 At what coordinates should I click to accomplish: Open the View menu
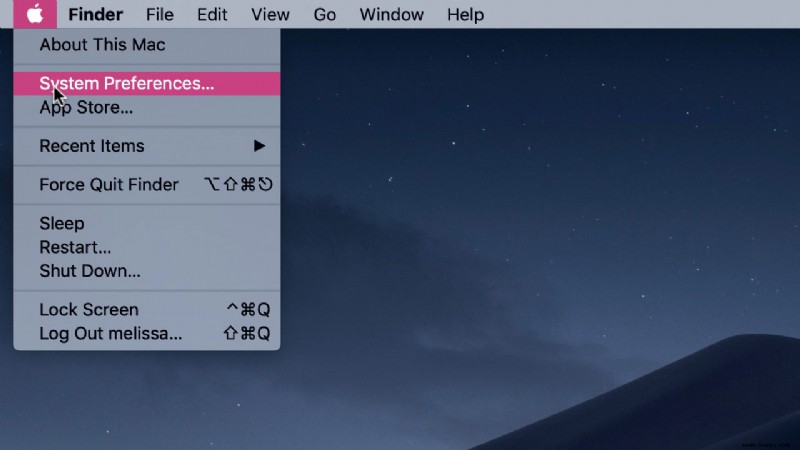click(x=270, y=14)
